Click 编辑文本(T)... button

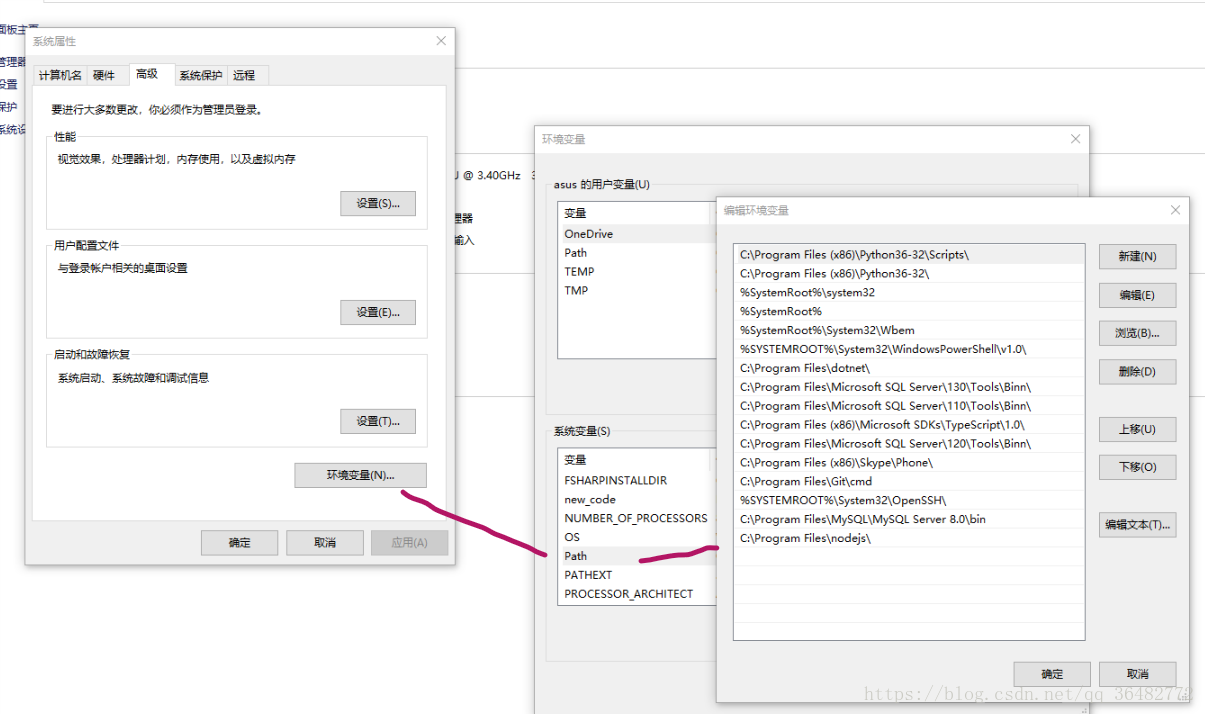1137,524
